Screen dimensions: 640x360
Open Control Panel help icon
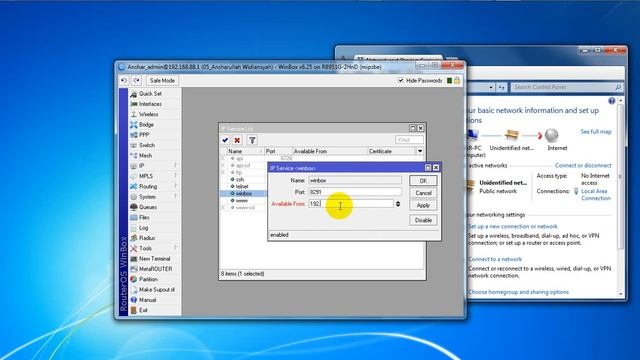611,101
